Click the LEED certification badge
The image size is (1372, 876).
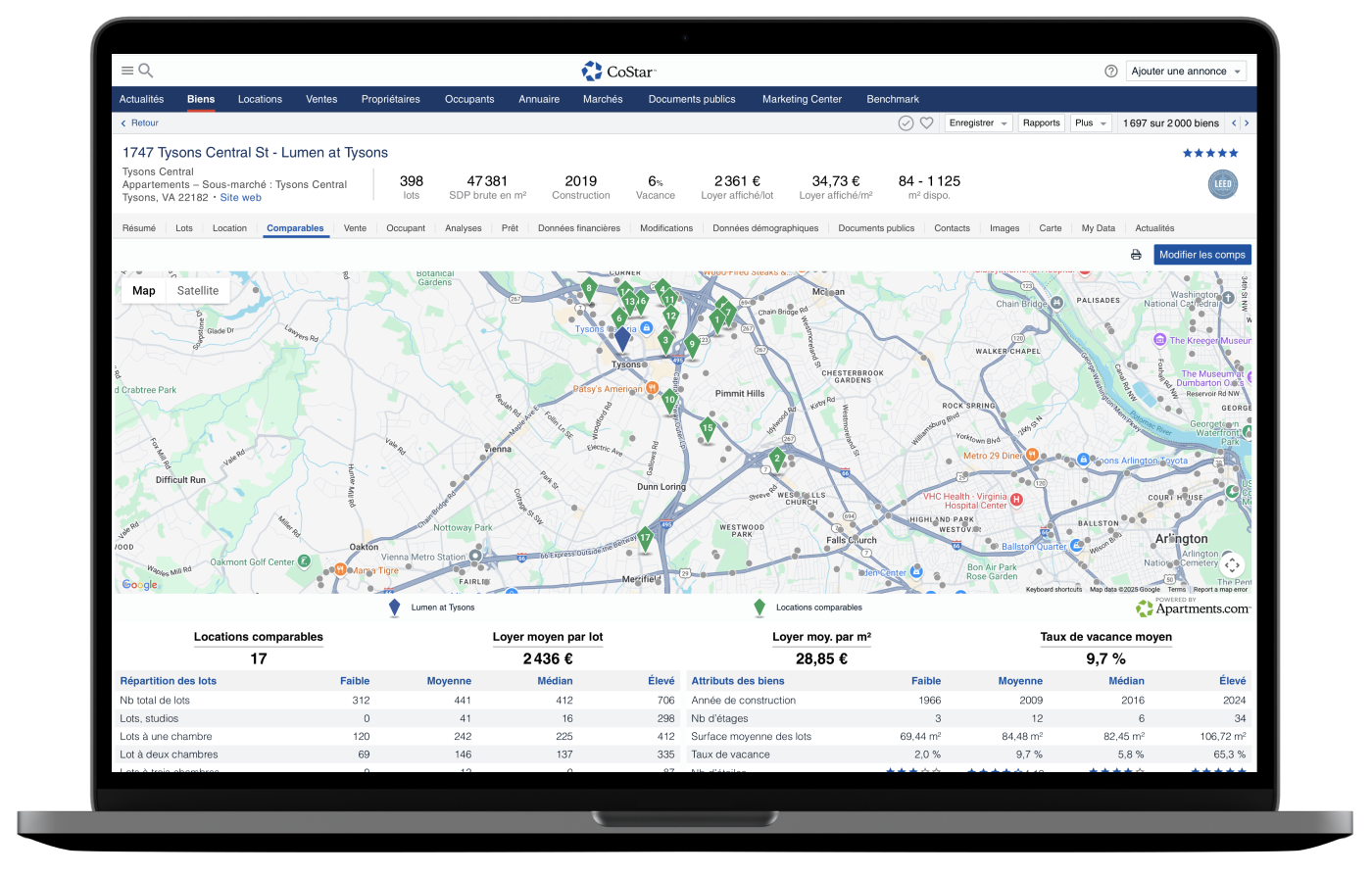(x=1222, y=184)
